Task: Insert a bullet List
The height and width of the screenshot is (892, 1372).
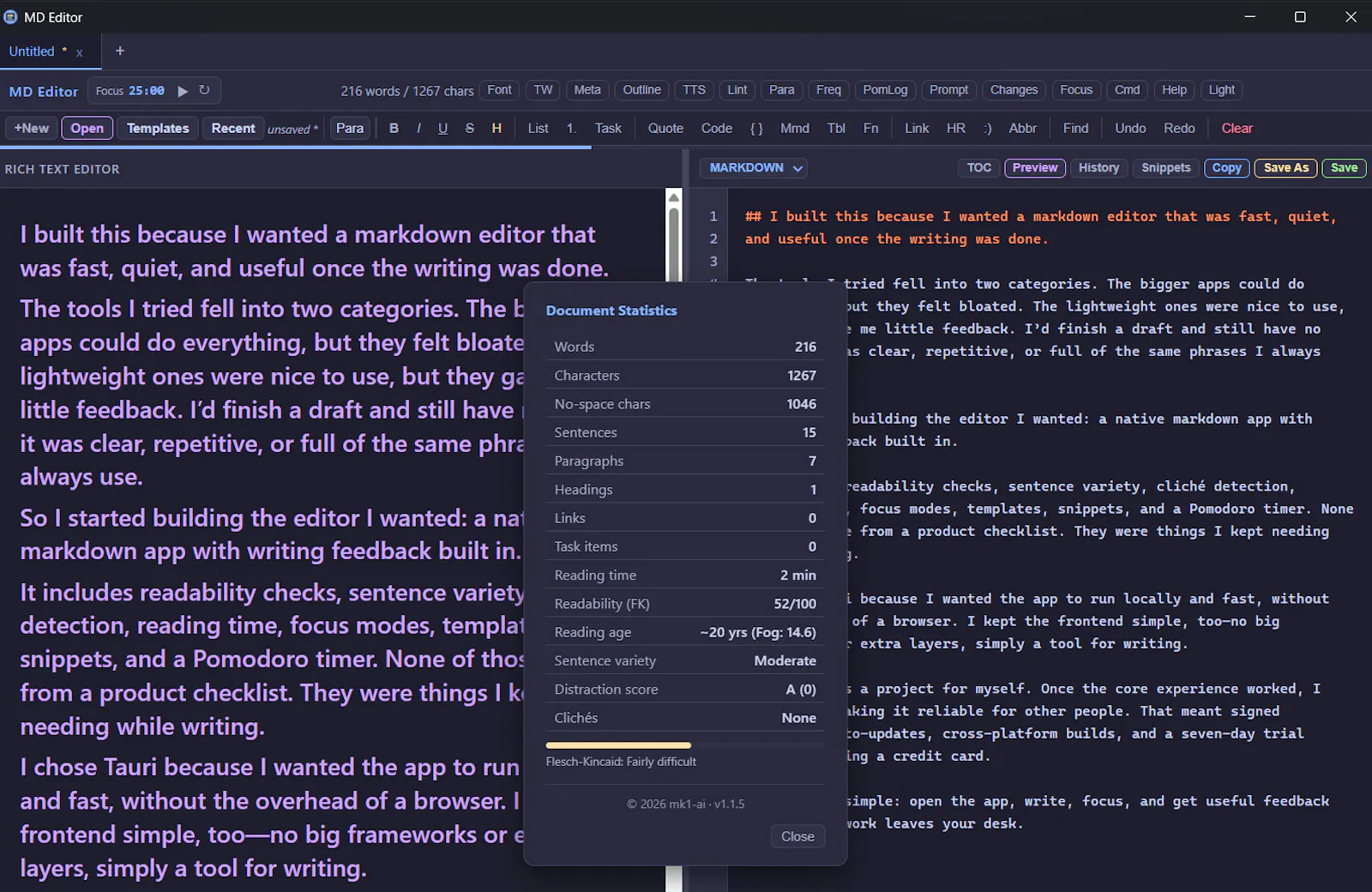Action: point(538,128)
